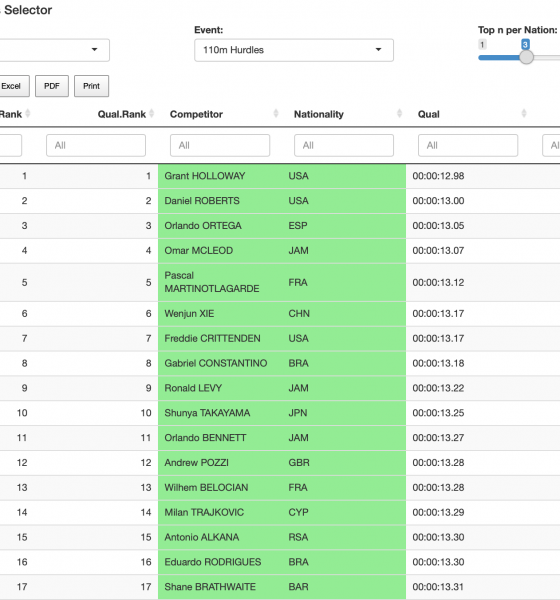Click qualifying time 00:00:13.07
Image resolution: width=560 pixels, height=600 pixels.
click(438, 251)
